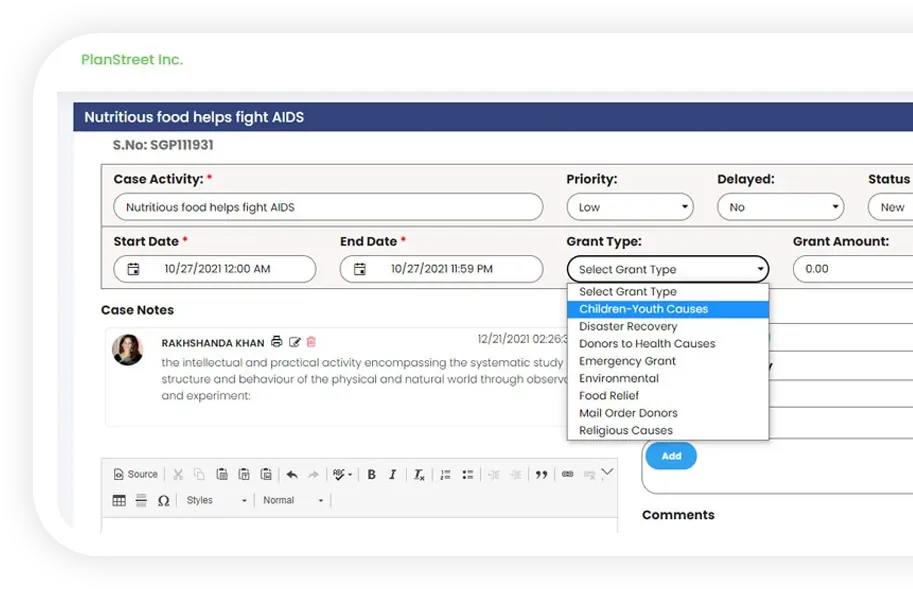Open the Delayed dropdown showing No
Viewport: 913px width, 589px height.
[x=779, y=207]
